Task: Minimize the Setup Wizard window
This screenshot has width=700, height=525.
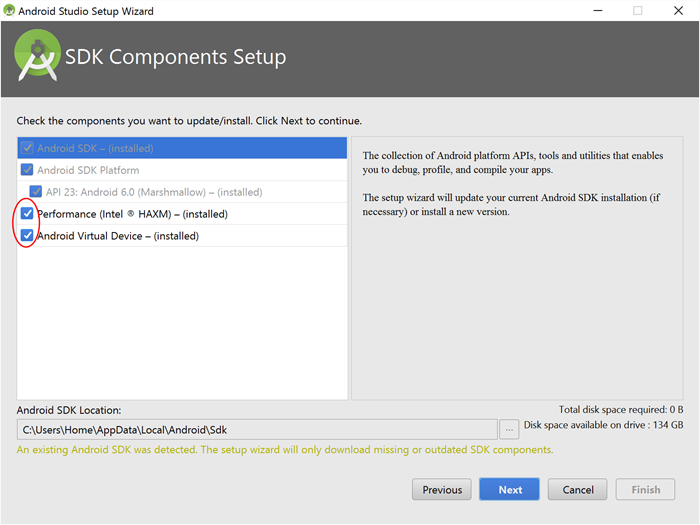Action: (x=598, y=10)
